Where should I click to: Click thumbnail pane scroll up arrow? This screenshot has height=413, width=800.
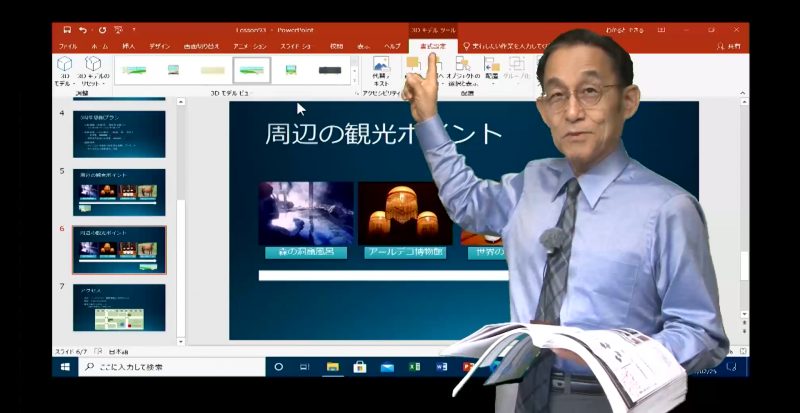(x=181, y=102)
